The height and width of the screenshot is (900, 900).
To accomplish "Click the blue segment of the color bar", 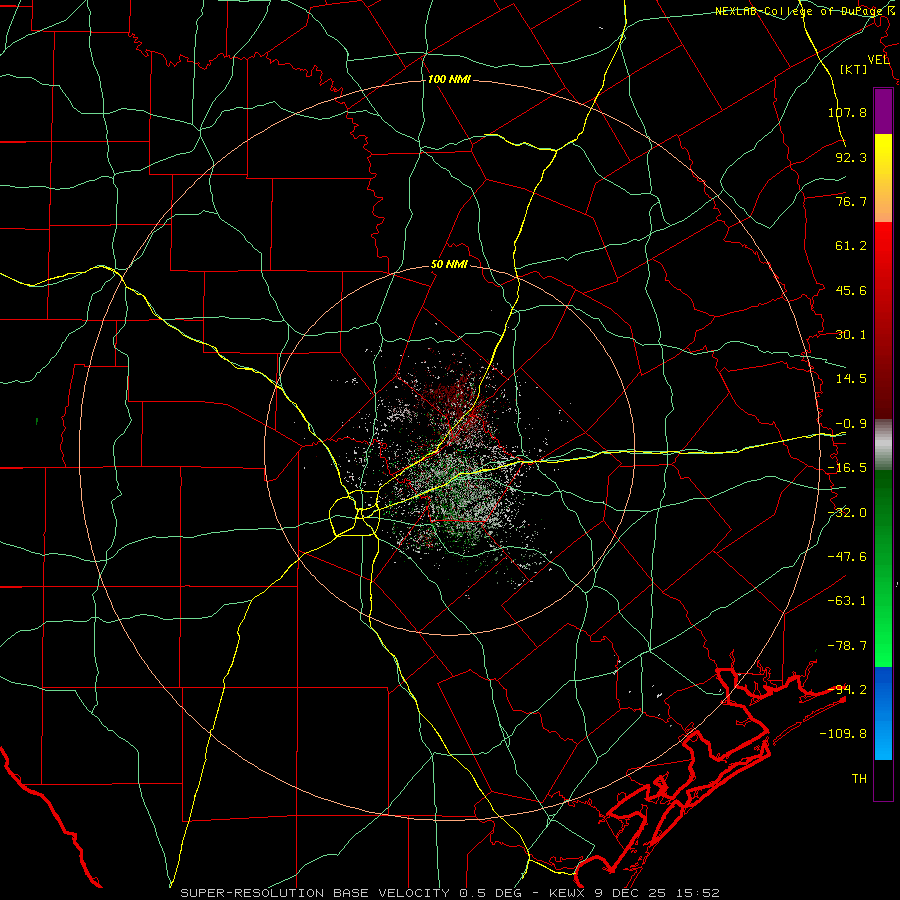I will click(883, 713).
